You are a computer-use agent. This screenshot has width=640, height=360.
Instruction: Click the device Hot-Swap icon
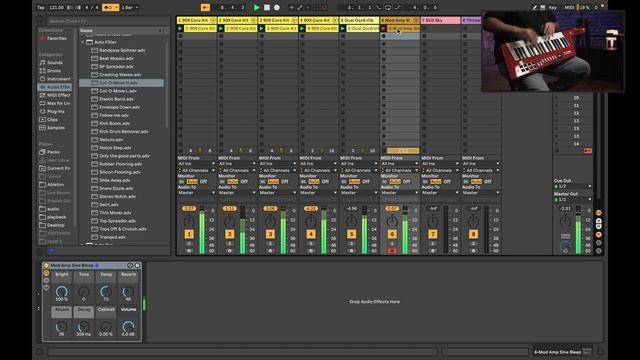(130, 265)
